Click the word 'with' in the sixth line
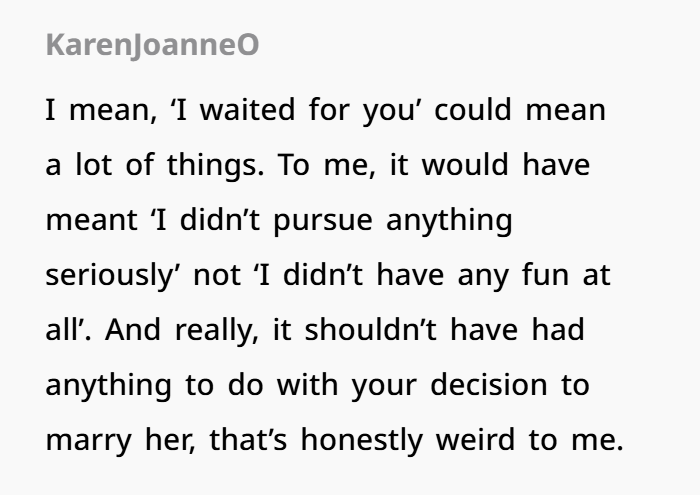Screen dimensions: 700x495 [307, 385]
